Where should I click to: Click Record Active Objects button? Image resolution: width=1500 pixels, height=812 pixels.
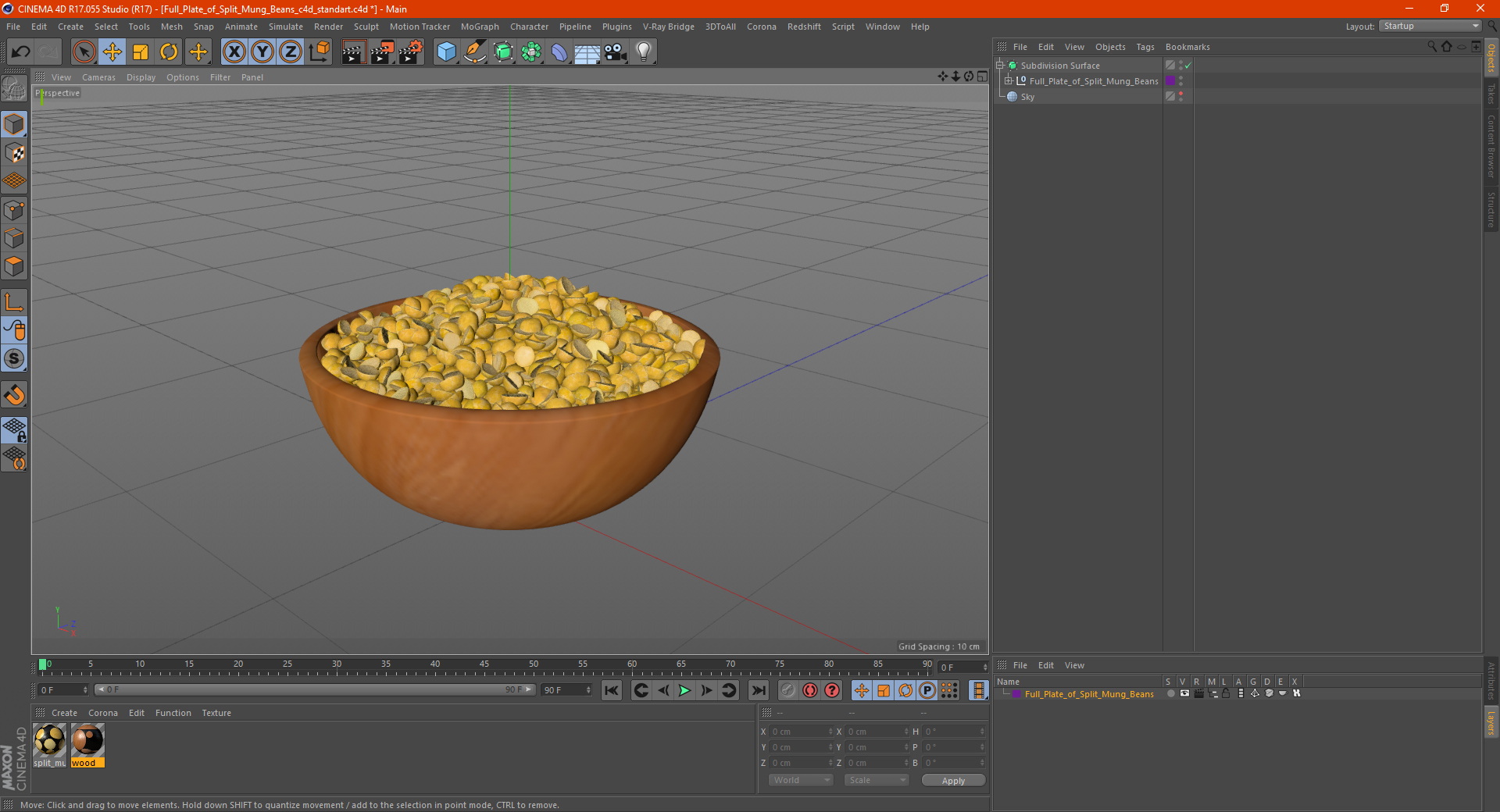point(788,690)
